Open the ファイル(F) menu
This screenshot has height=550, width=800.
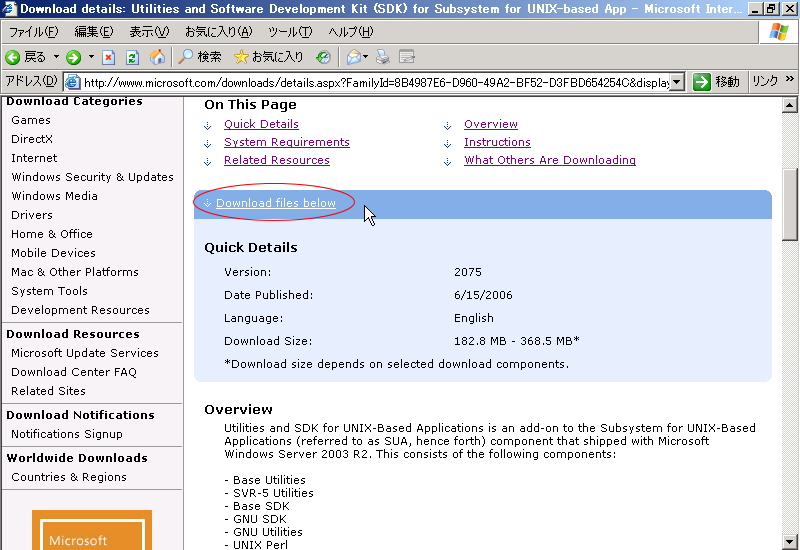[x=34, y=32]
